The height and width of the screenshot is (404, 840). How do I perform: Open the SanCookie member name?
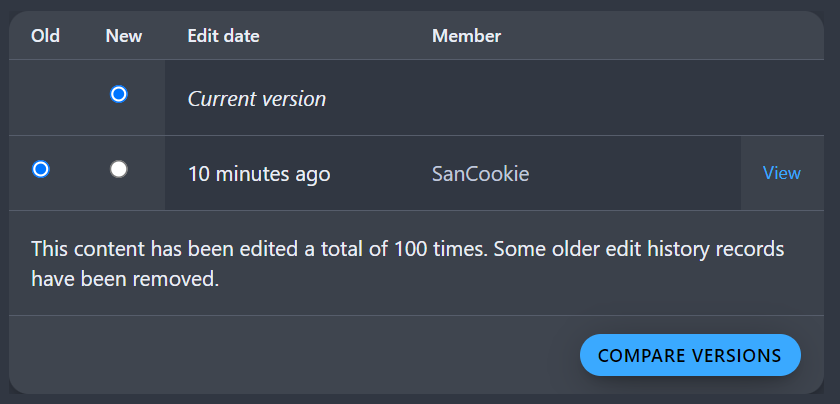481,174
